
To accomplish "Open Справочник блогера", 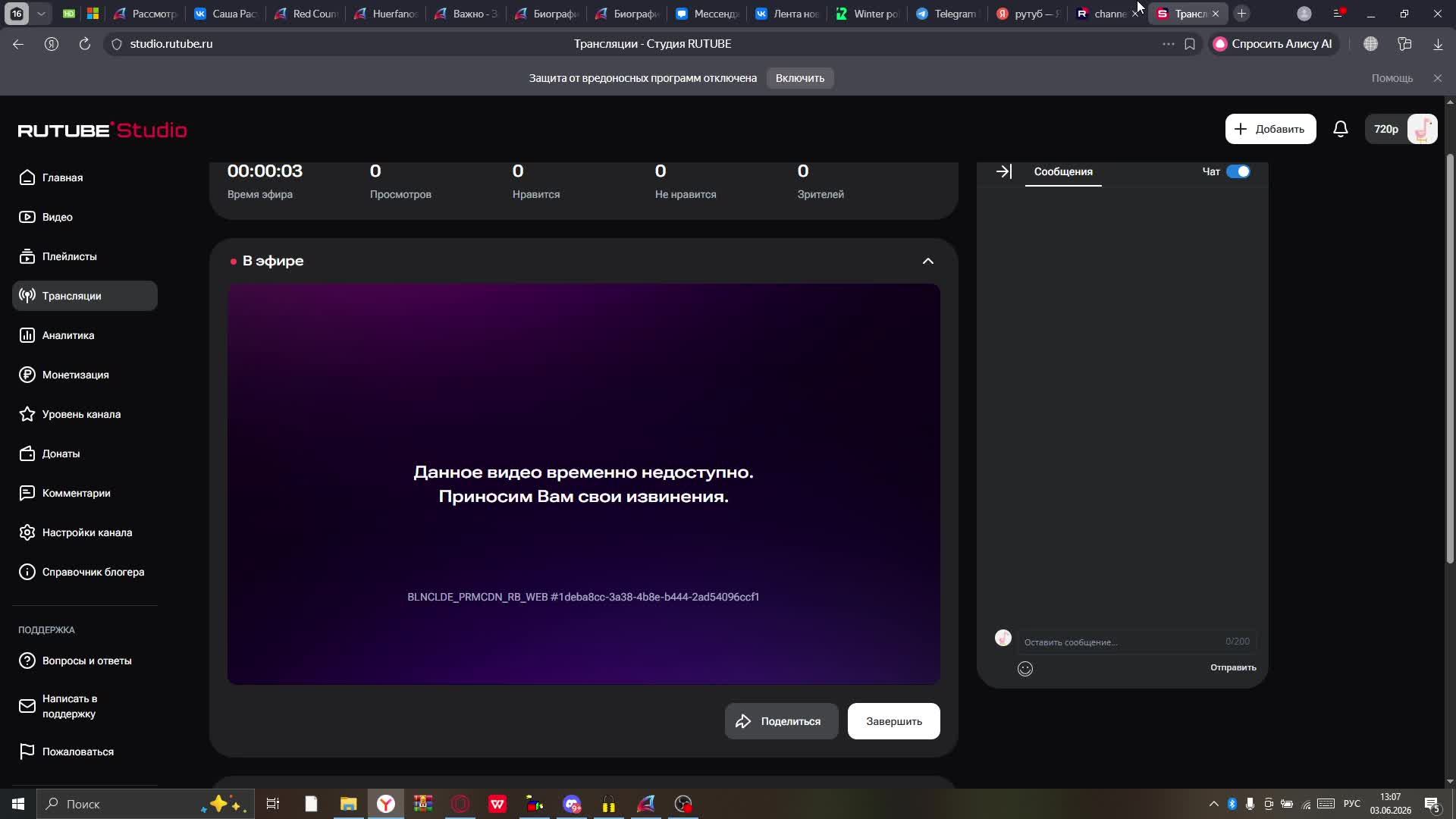I will point(85,572).
